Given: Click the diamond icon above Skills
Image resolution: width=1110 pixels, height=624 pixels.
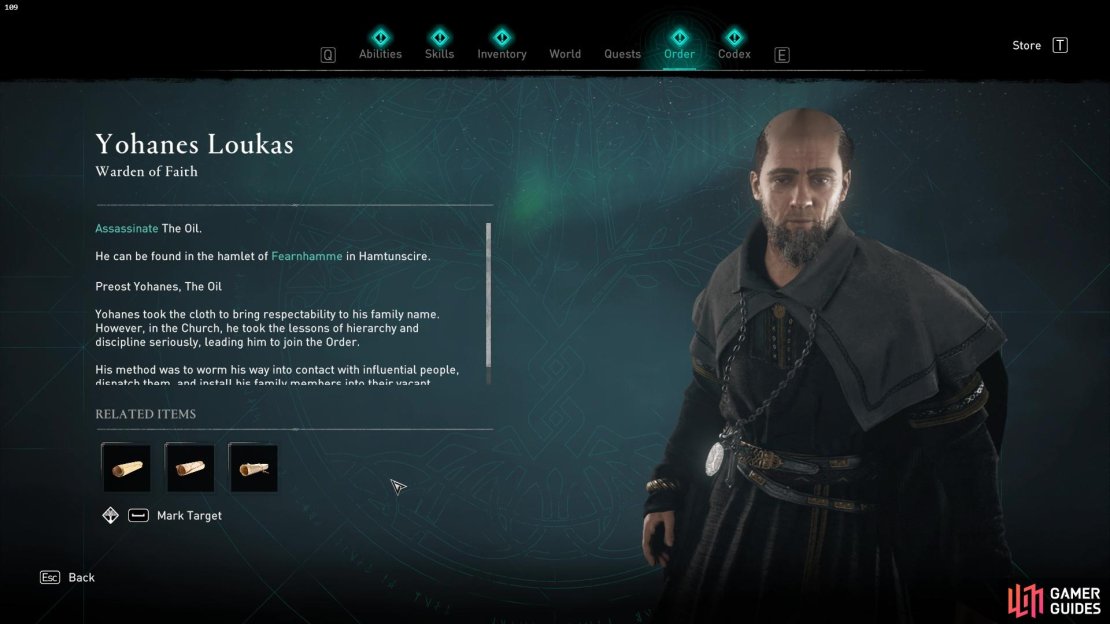Looking at the screenshot, I should [x=440, y=37].
